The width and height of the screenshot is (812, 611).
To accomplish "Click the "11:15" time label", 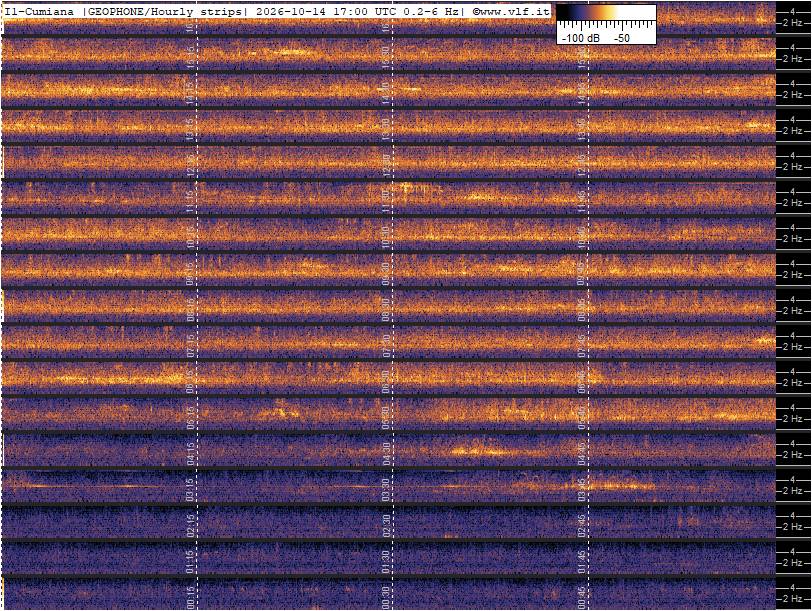I will [x=190, y=202].
